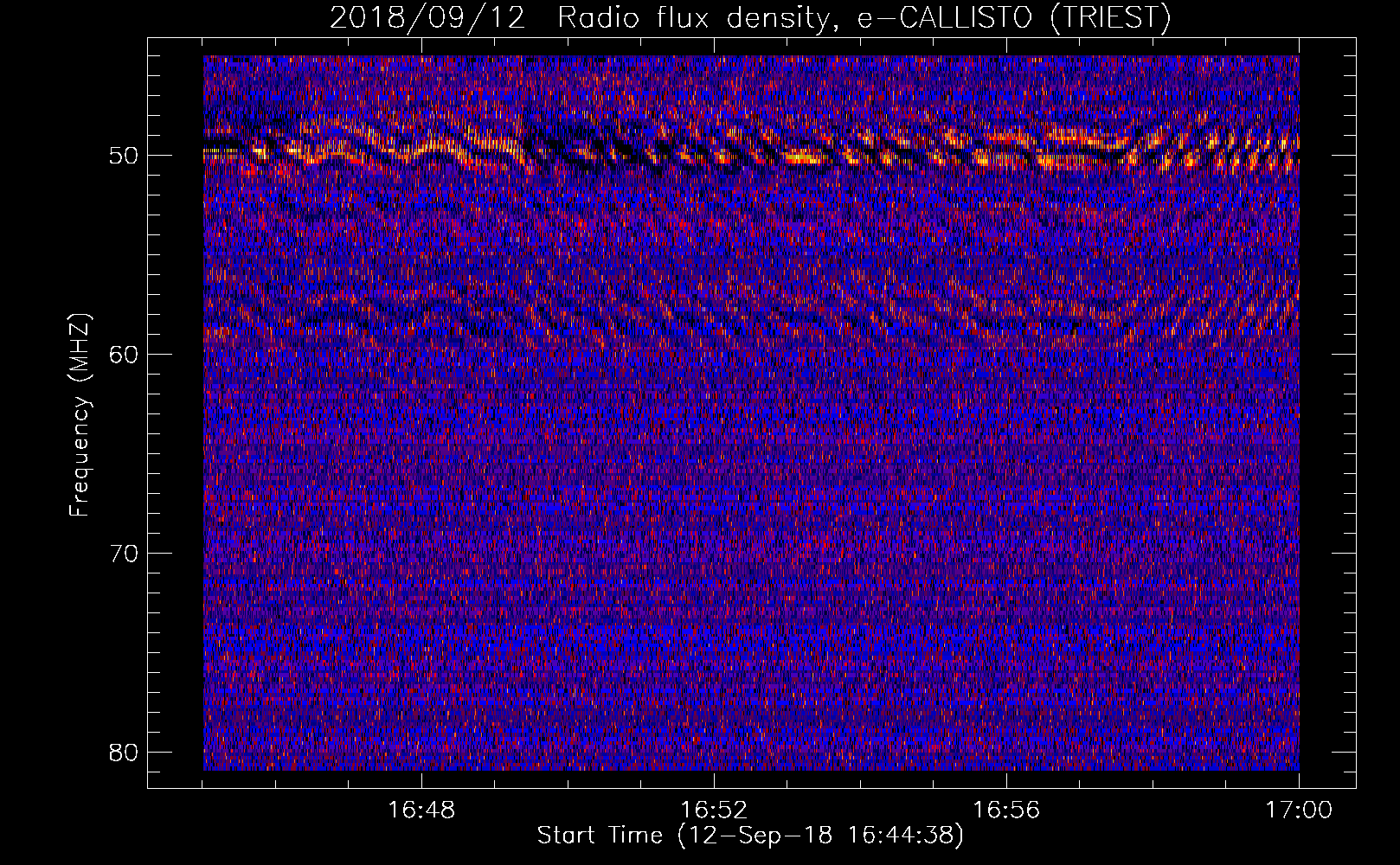Select the 'e-CALLISTO (TRIEST)' title text
Screen dimensions: 1400x865
pos(1013,18)
